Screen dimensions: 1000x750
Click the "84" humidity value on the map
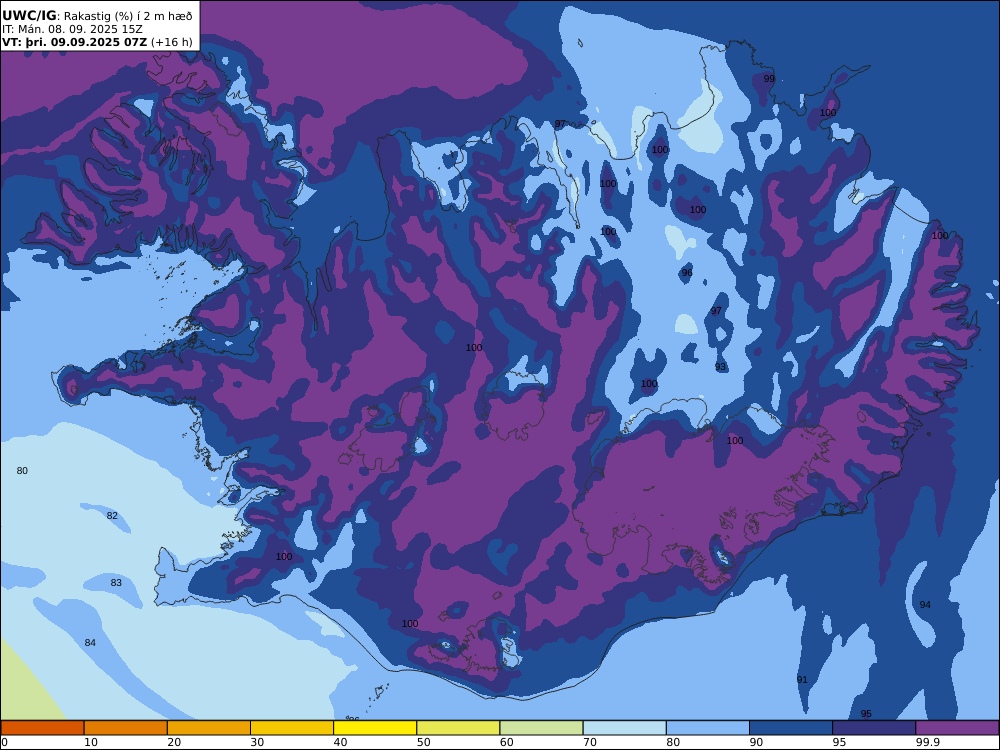pos(90,642)
